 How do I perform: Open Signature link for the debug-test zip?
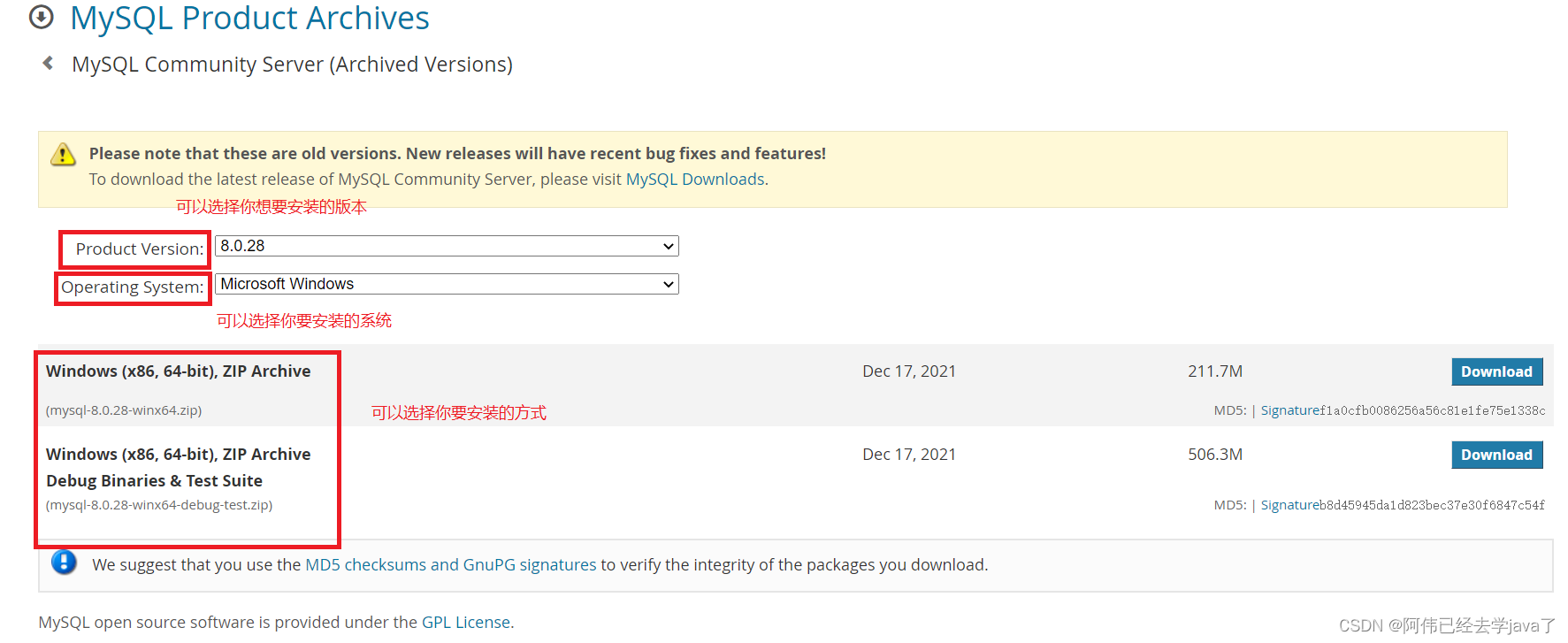tap(1289, 505)
